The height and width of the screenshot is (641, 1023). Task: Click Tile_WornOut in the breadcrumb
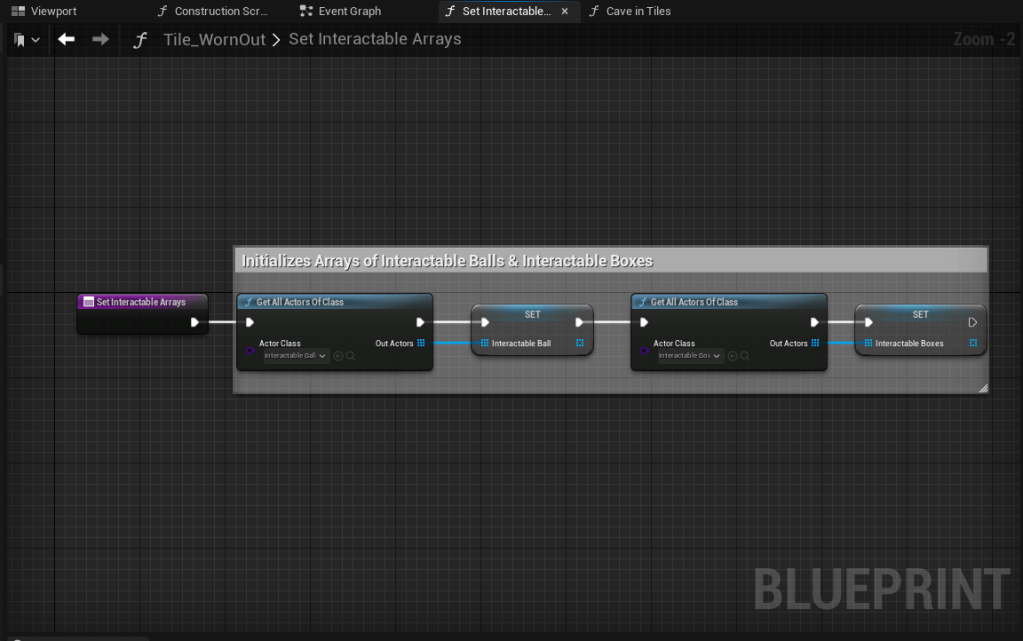[214, 39]
